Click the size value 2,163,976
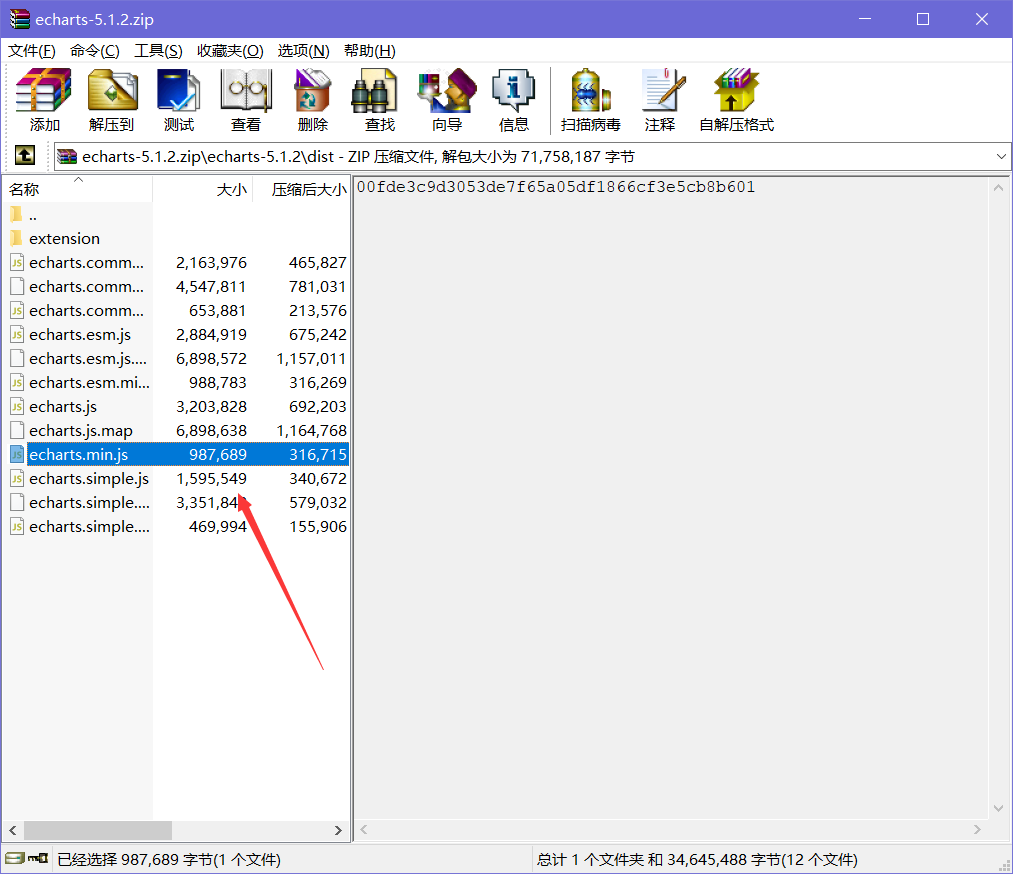 click(211, 262)
